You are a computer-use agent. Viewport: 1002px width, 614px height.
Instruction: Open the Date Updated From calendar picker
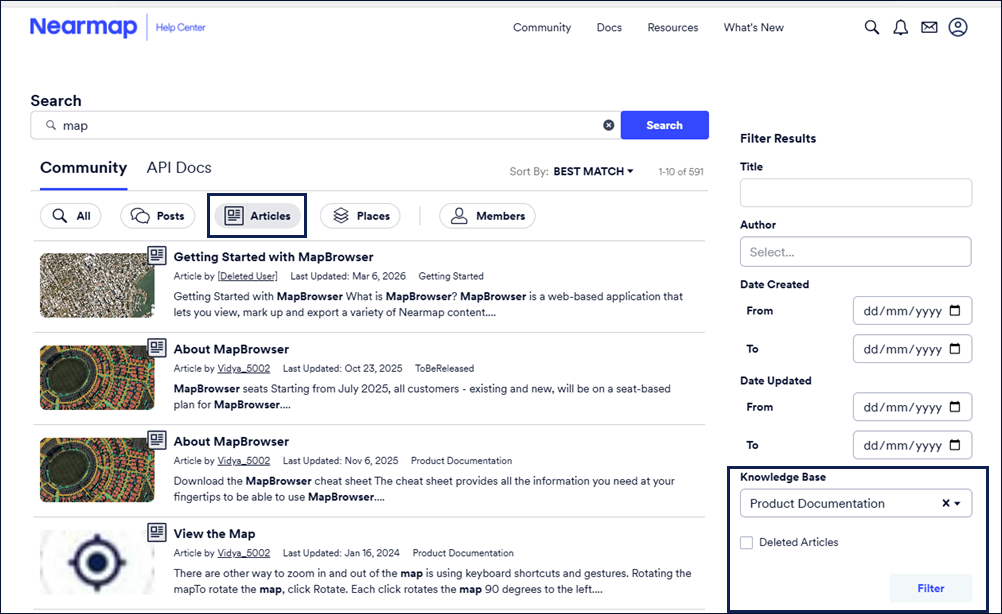pos(955,407)
